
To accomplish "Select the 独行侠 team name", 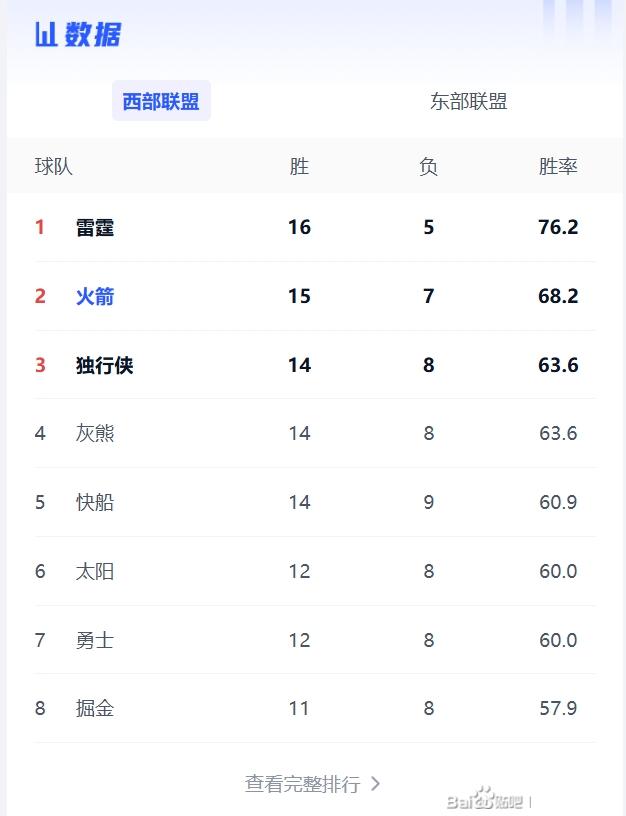I will [x=104, y=365].
